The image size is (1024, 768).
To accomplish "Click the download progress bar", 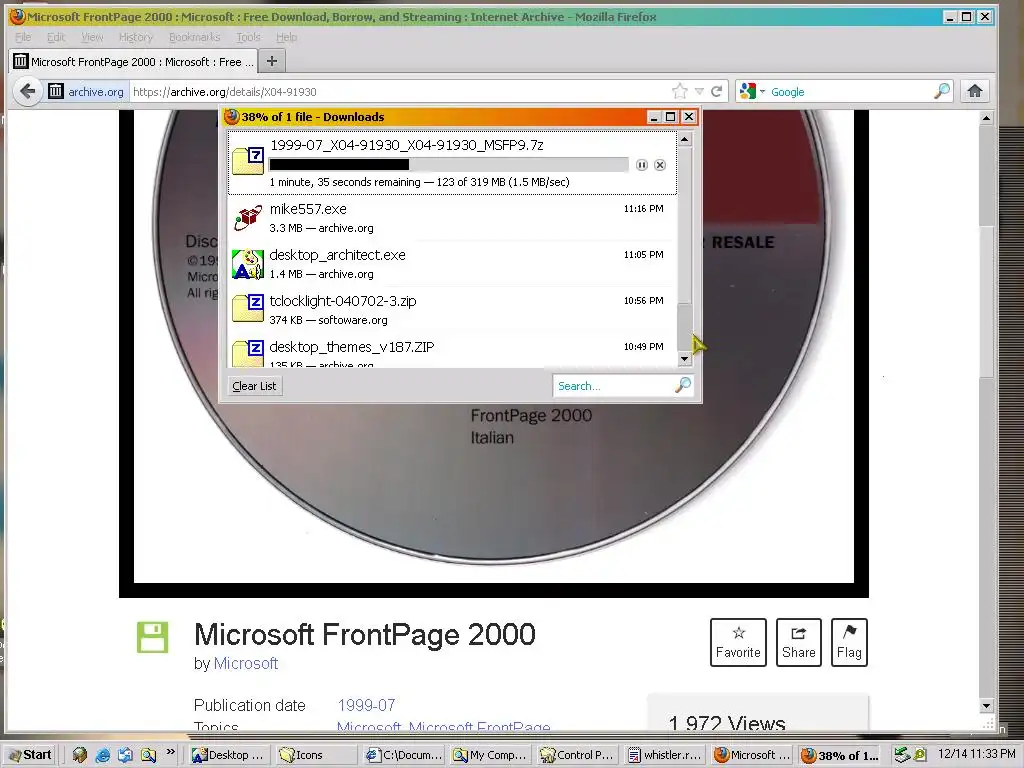I will click(x=449, y=165).
